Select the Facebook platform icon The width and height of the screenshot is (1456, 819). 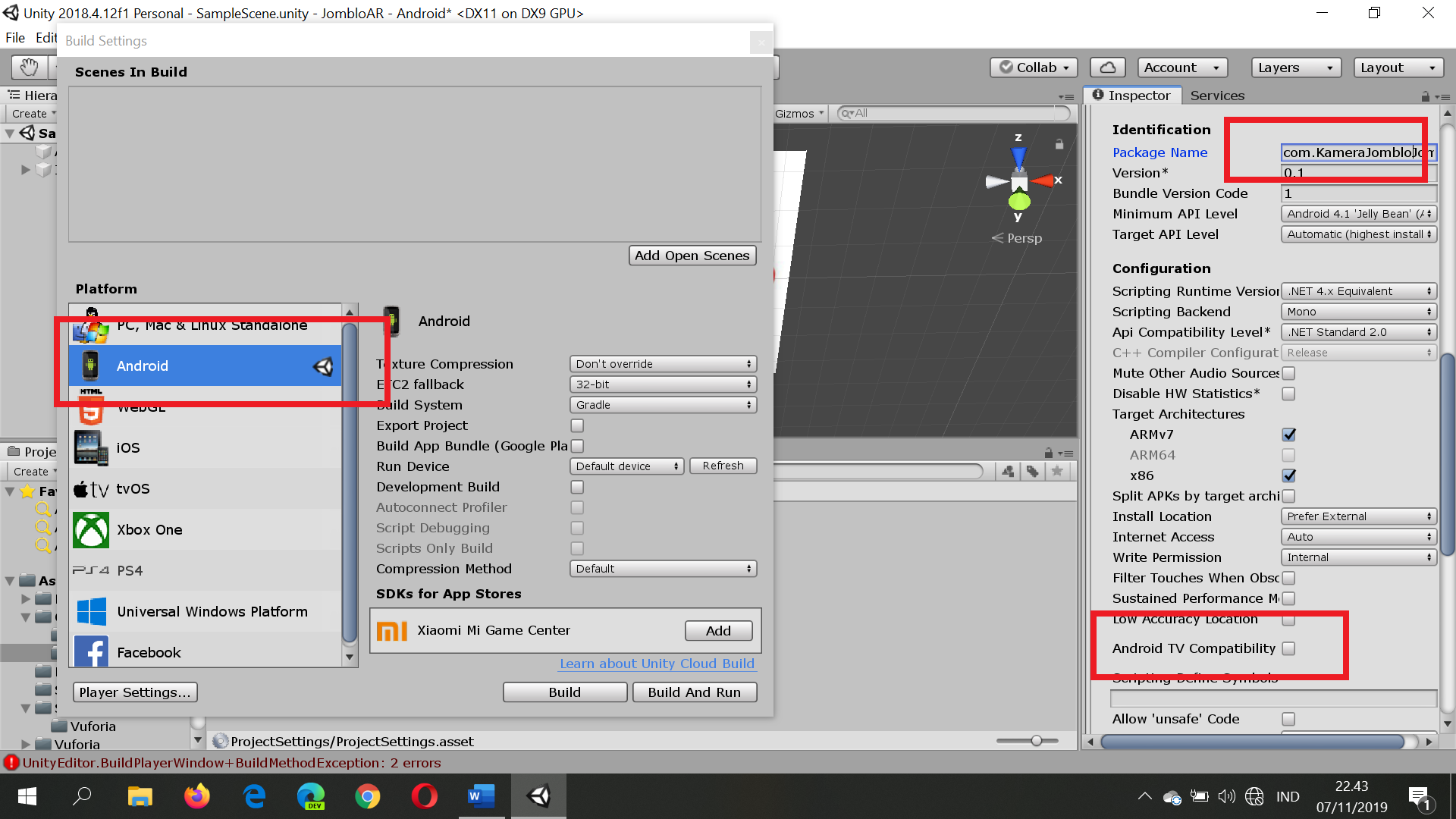tap(91, 651)
